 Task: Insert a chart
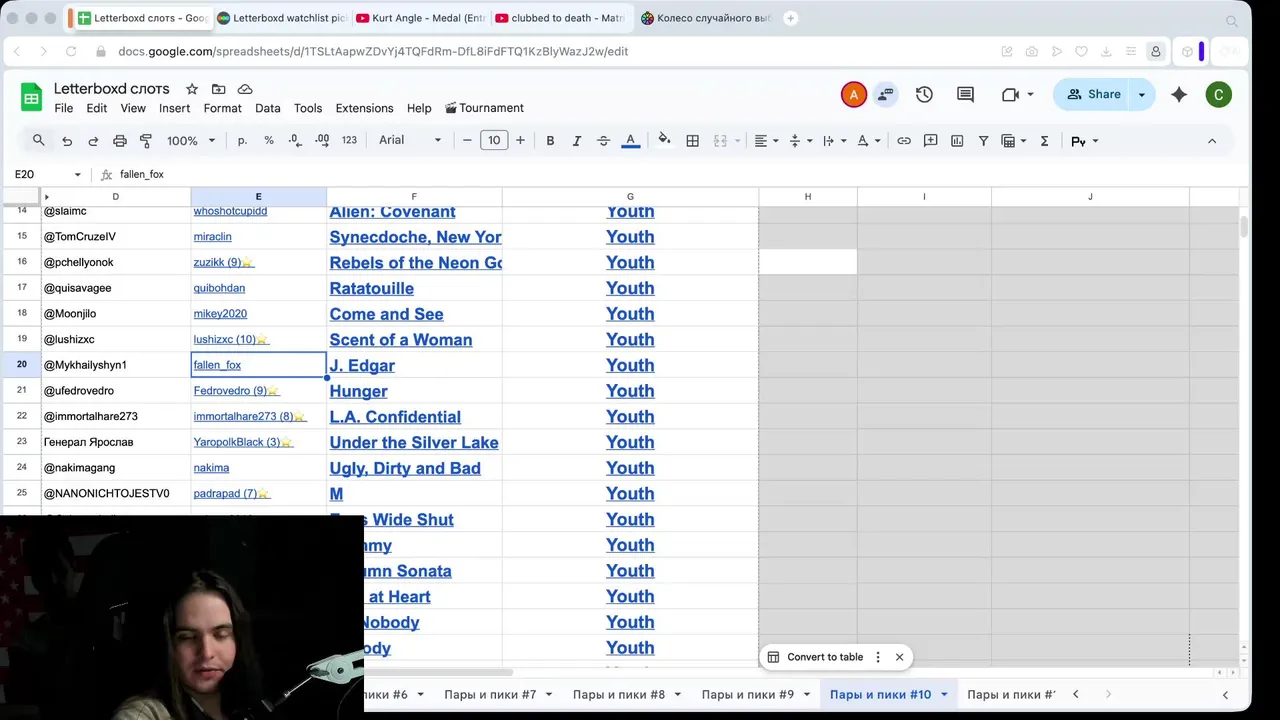point(957,141)
